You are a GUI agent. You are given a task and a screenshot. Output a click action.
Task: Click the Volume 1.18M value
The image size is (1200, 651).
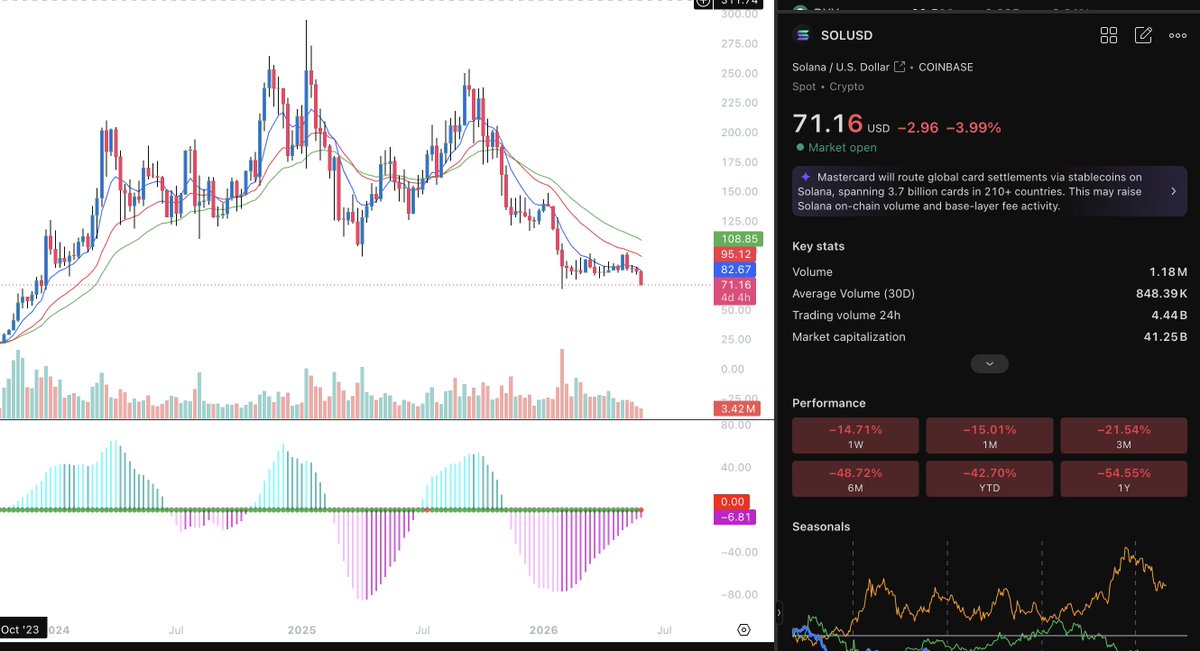[1168, 272]
